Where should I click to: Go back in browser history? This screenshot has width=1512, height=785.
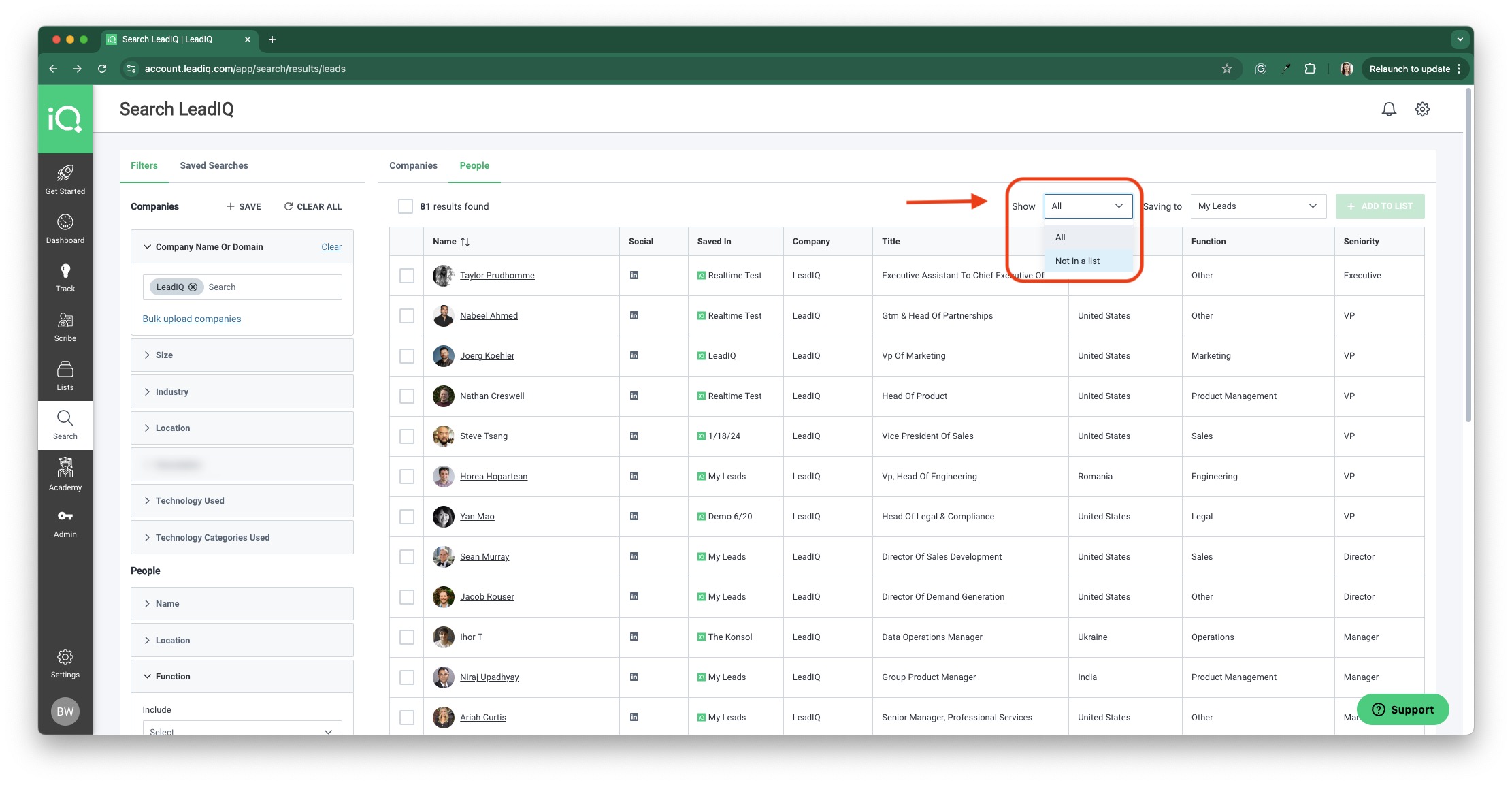[53, 69]
